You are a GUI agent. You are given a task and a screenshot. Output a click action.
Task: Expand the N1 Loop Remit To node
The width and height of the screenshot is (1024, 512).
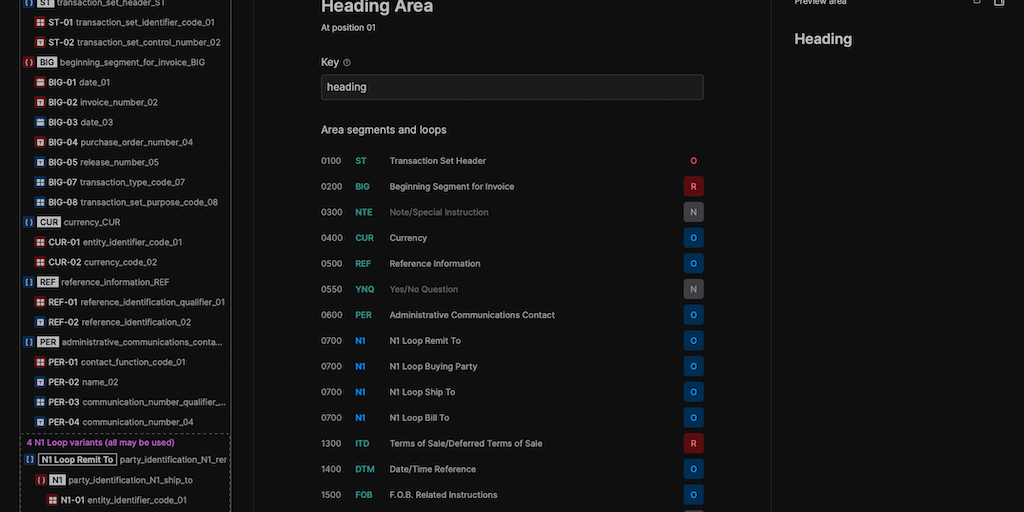(30, 460)
